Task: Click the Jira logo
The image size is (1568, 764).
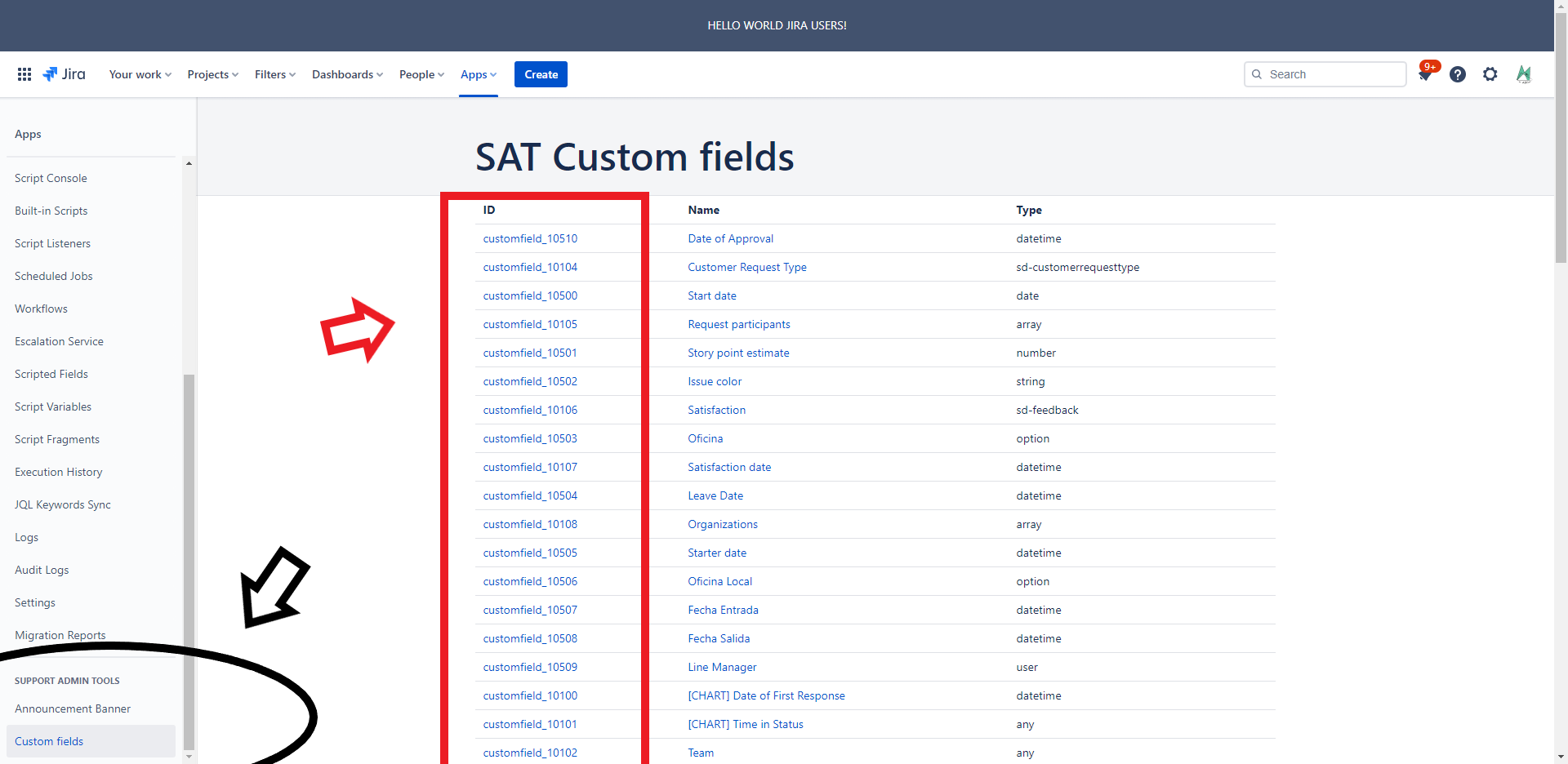Action: click(x=65, y=74)
